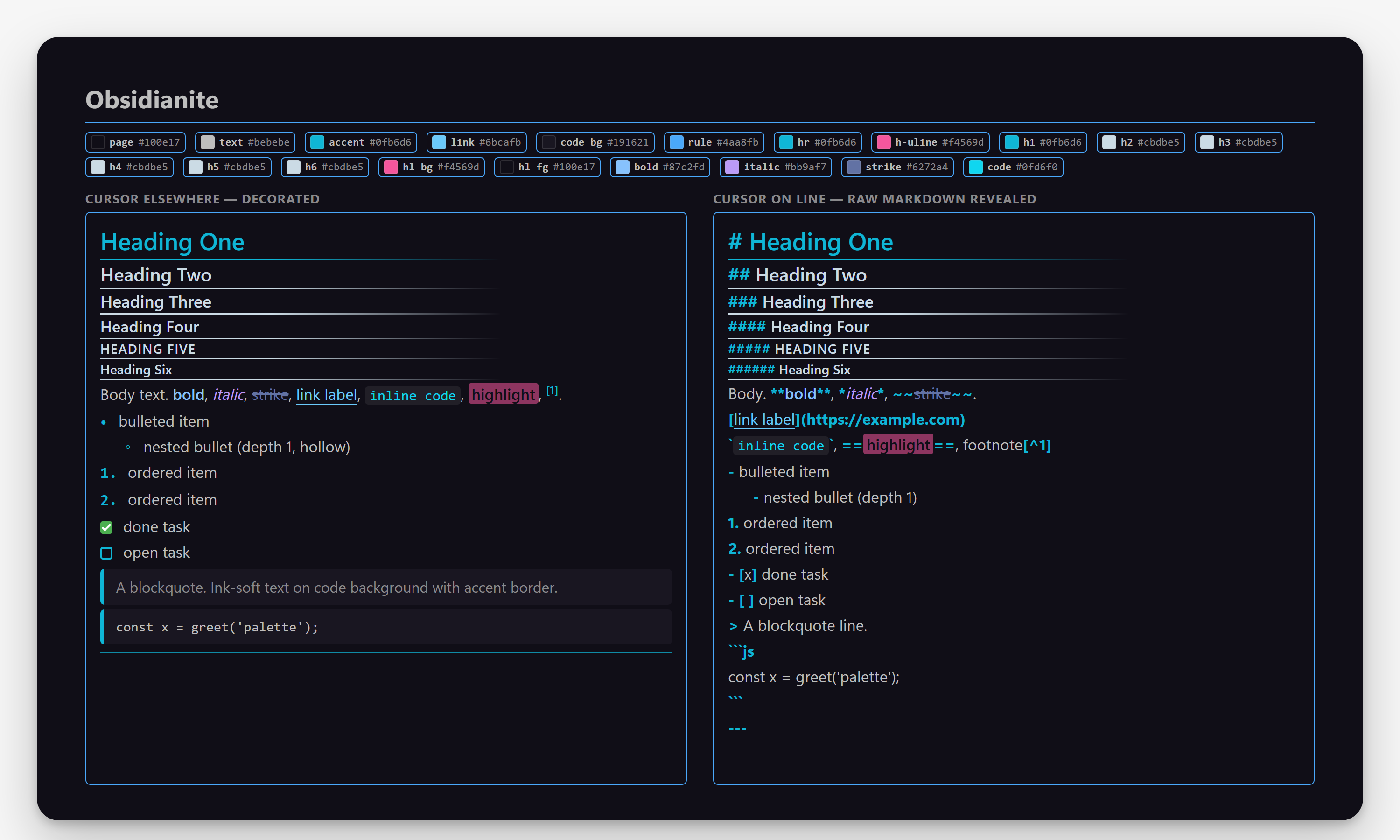Click the # Heading One raw line
1400x840 pixels.
(x=810, y=242)
